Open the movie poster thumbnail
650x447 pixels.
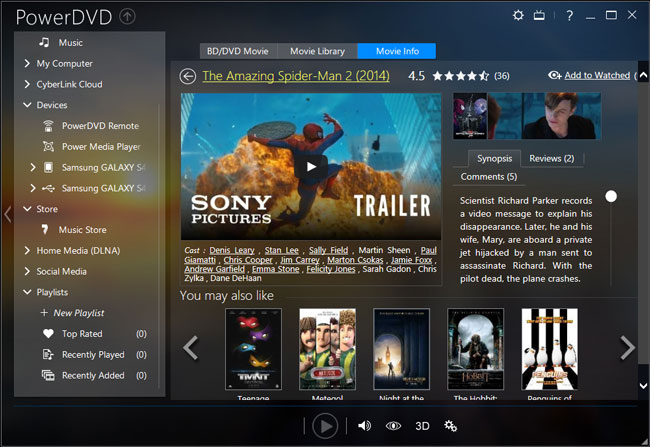470,116
